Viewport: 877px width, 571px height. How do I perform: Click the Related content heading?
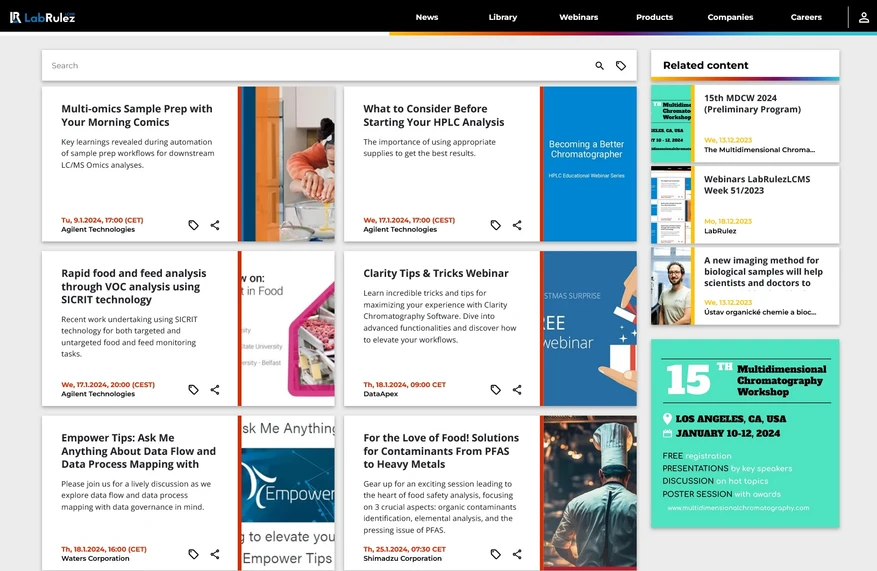pos(705,65)
